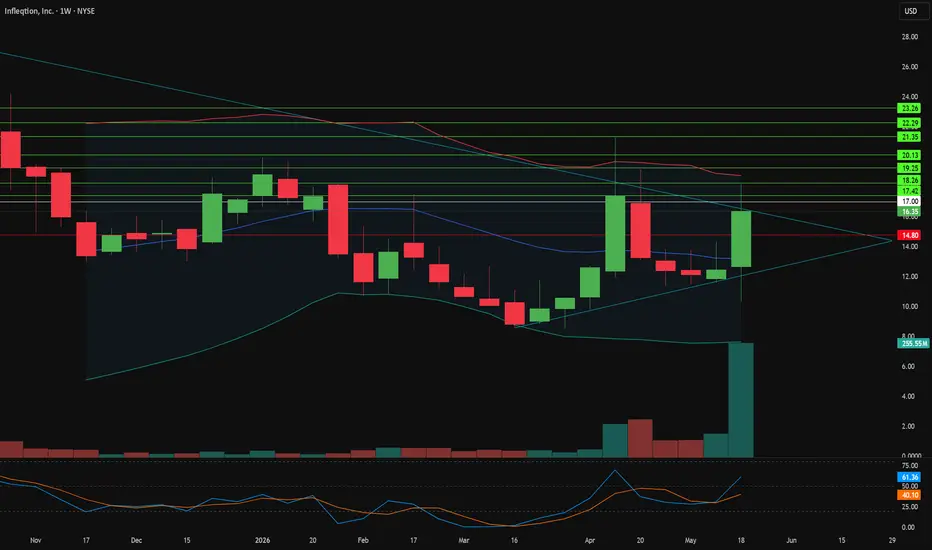Click the 26.00 price axis value

tap(909, 67)
